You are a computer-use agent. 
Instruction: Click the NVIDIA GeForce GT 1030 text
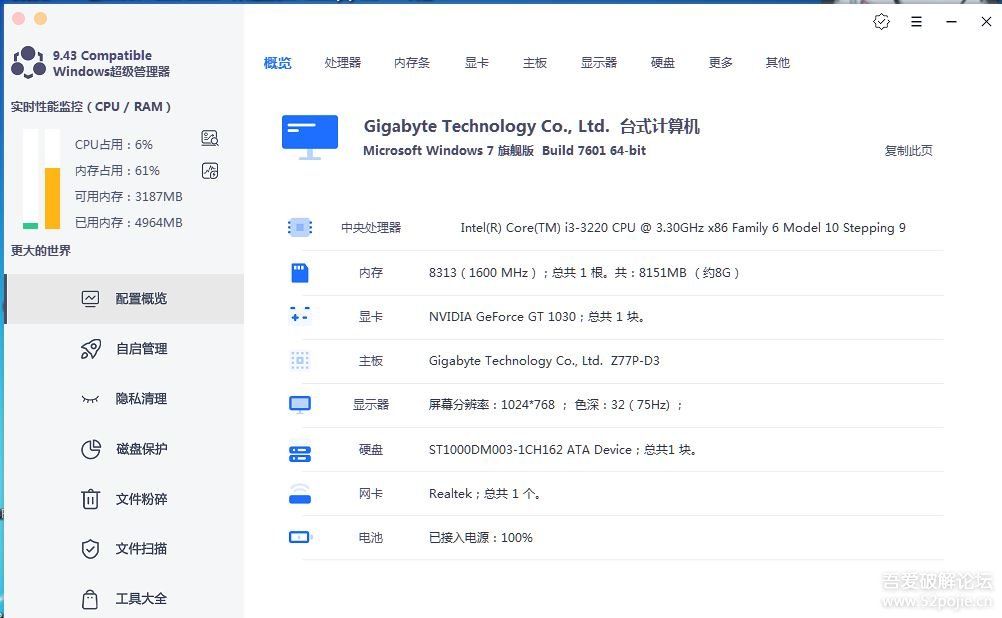536,317
